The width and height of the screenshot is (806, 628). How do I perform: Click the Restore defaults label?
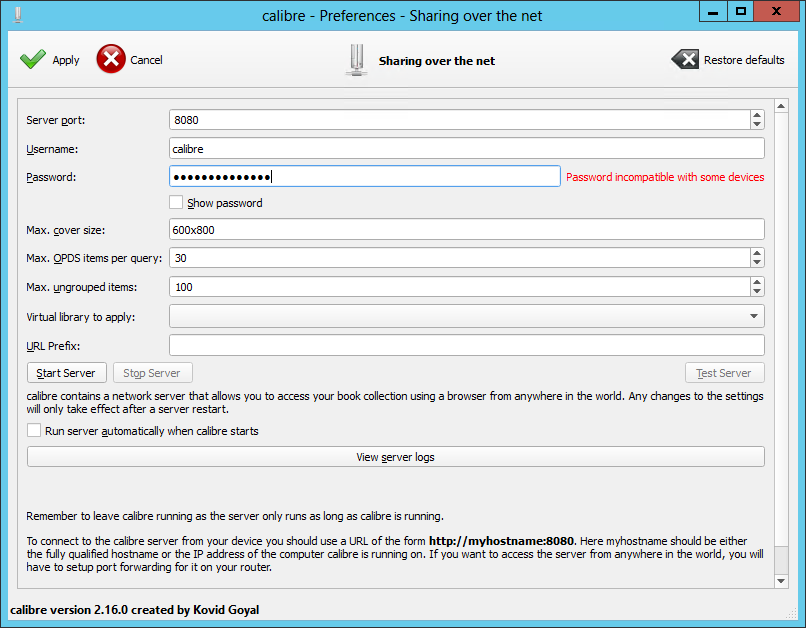tap(744, 60)
